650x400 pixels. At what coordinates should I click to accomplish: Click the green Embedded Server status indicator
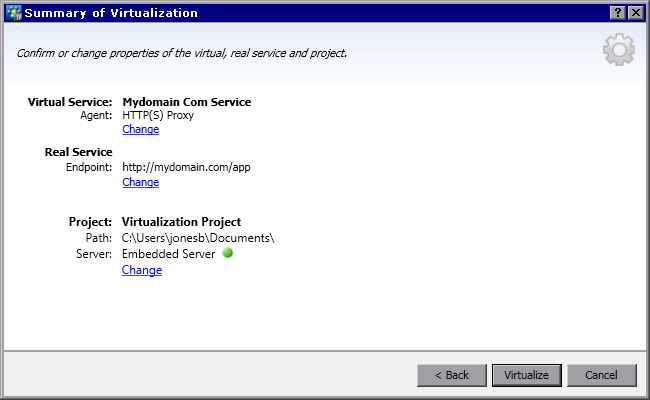[x=228, y=254]
